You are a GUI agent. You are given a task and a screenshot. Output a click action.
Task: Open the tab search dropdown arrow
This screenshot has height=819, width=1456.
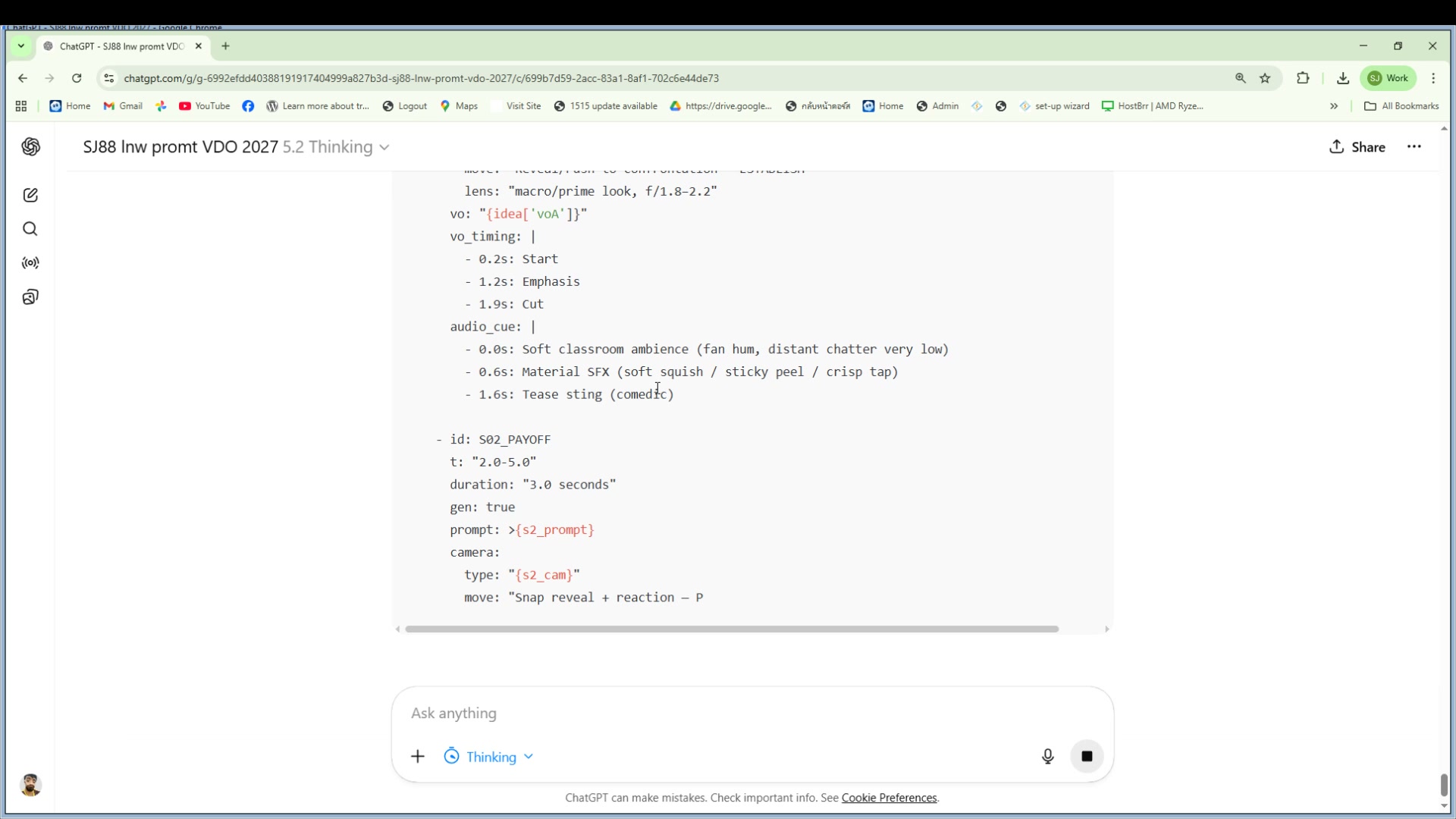[21, 46]
